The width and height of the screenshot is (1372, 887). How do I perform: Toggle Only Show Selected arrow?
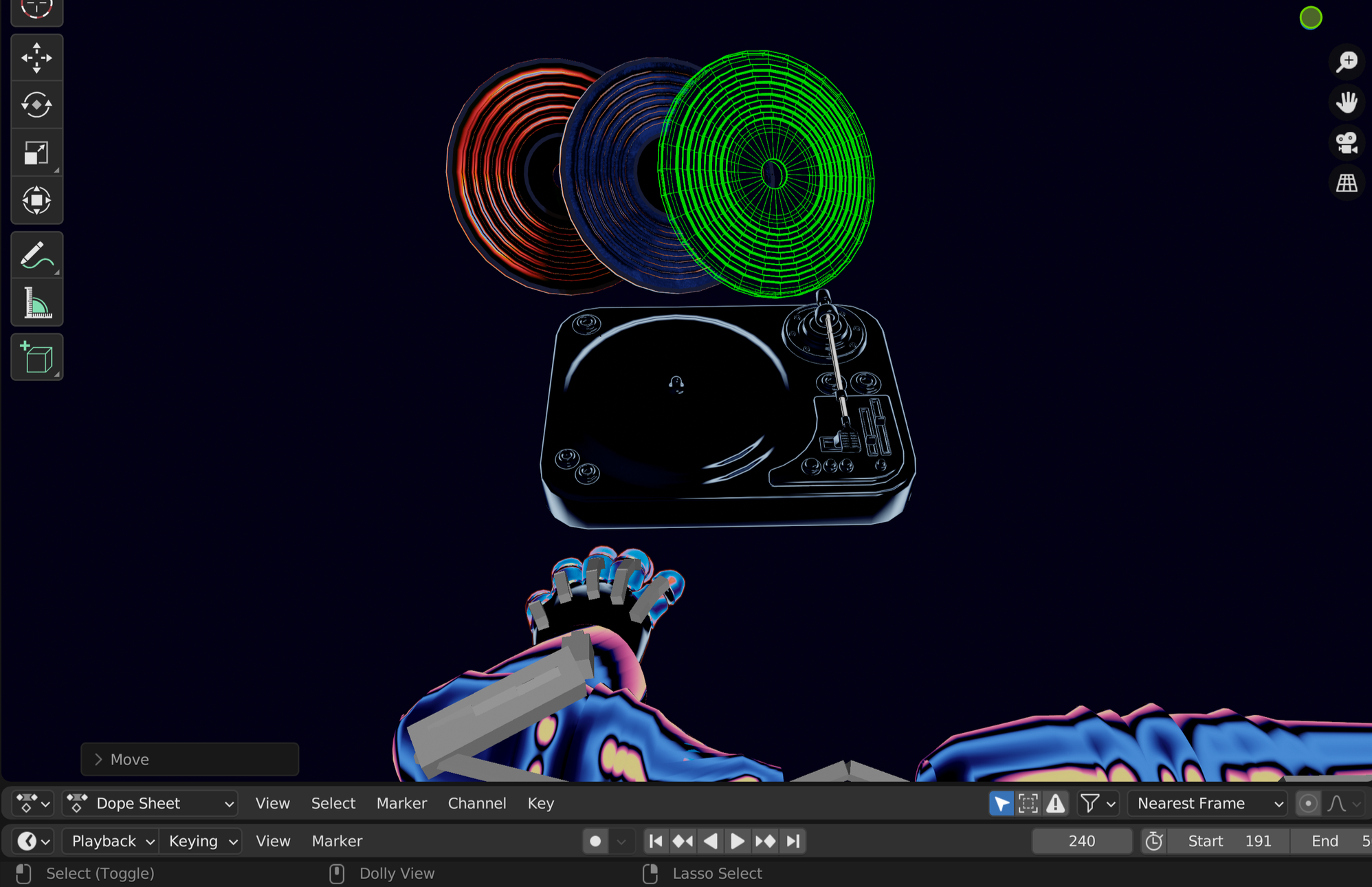[x=1002, y=803]
